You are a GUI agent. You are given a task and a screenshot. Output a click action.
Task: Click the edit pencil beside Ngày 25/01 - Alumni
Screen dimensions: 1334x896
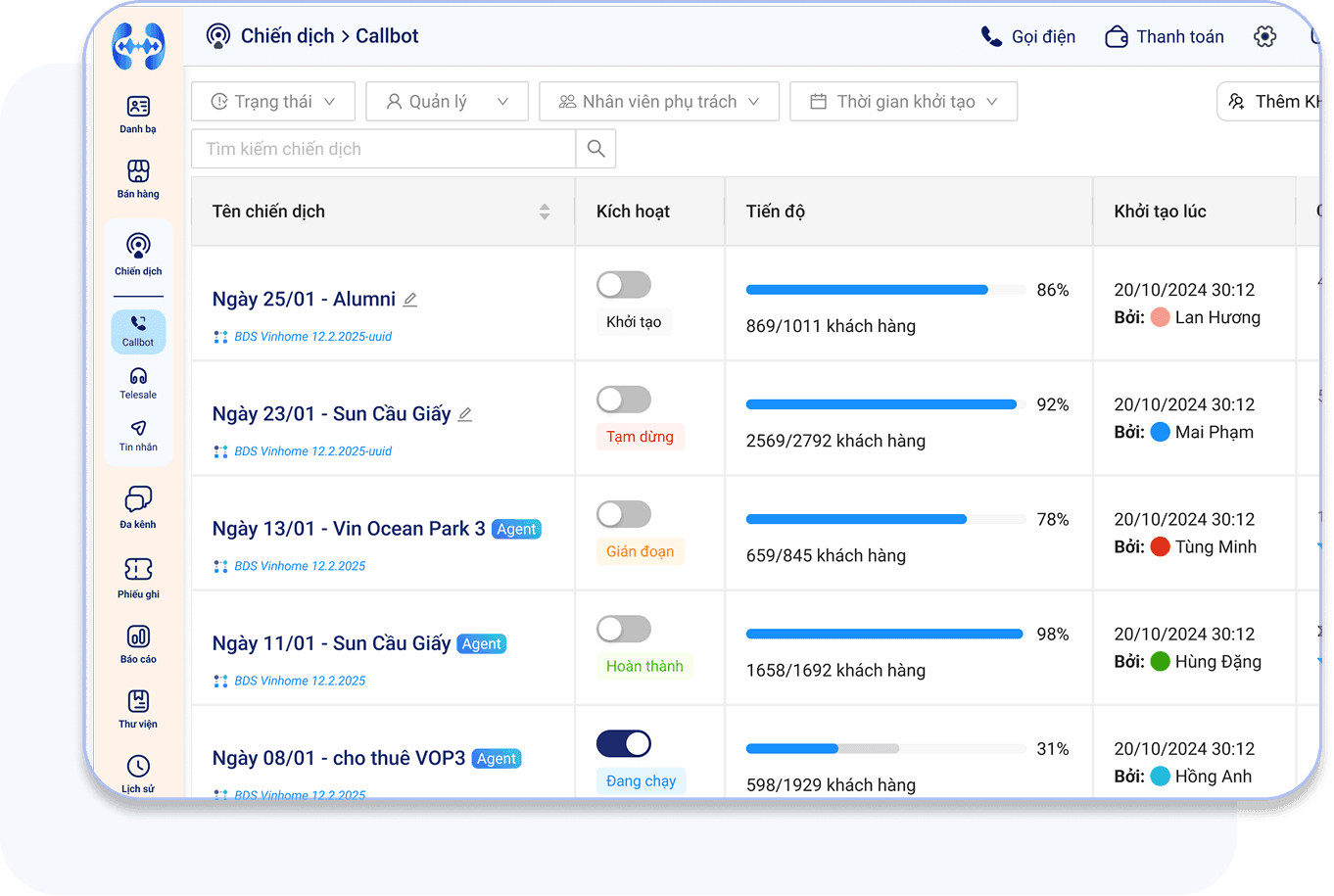coord(410,300)
